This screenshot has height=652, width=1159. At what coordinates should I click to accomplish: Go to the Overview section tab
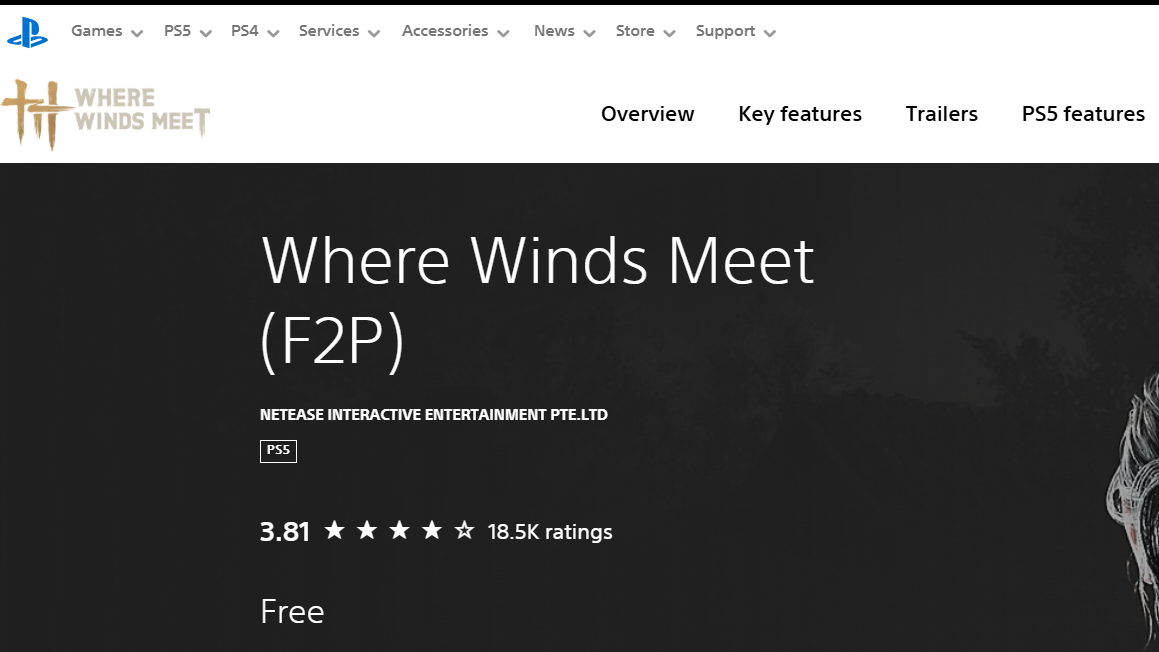[x=647, y=114]
